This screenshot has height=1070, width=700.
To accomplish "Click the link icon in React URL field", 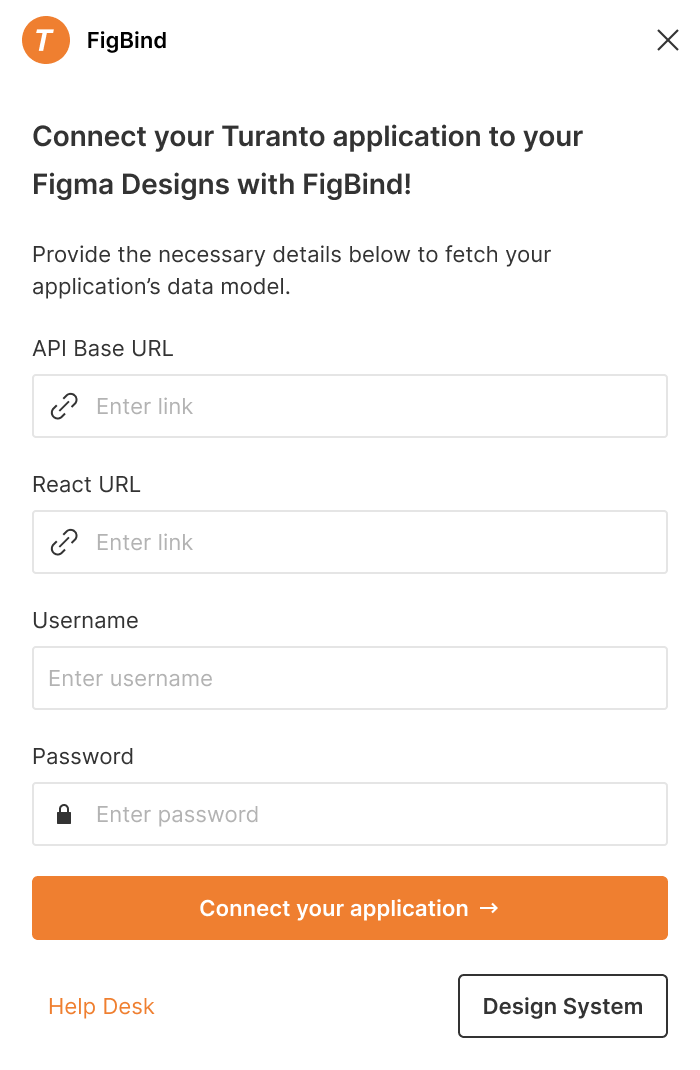I will click(64, 542).
